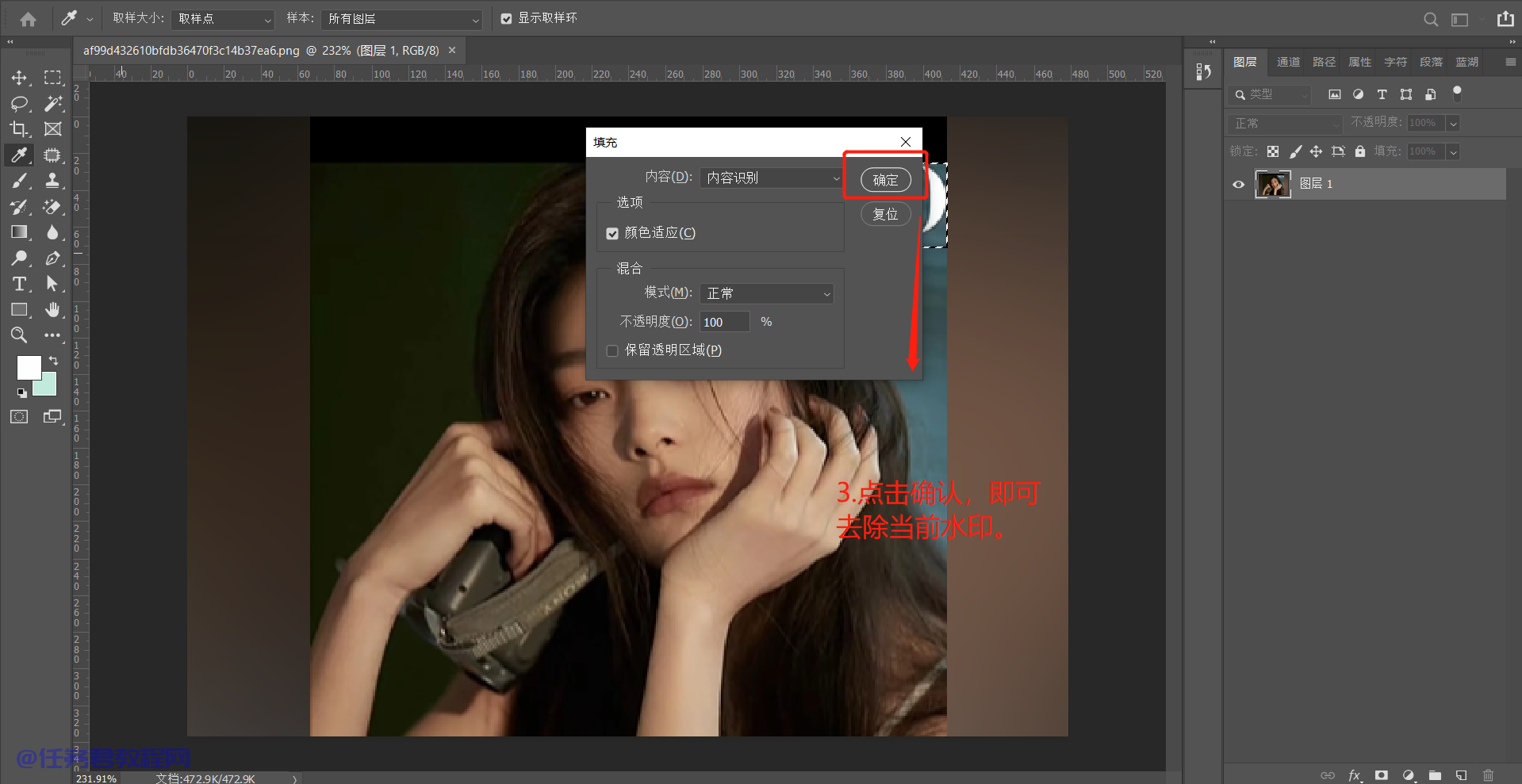Viewport: 1522px width, 784px height.
Task: Open the collapsed history panel icon
Action: pyautogui.click(x=1203, y=72)
